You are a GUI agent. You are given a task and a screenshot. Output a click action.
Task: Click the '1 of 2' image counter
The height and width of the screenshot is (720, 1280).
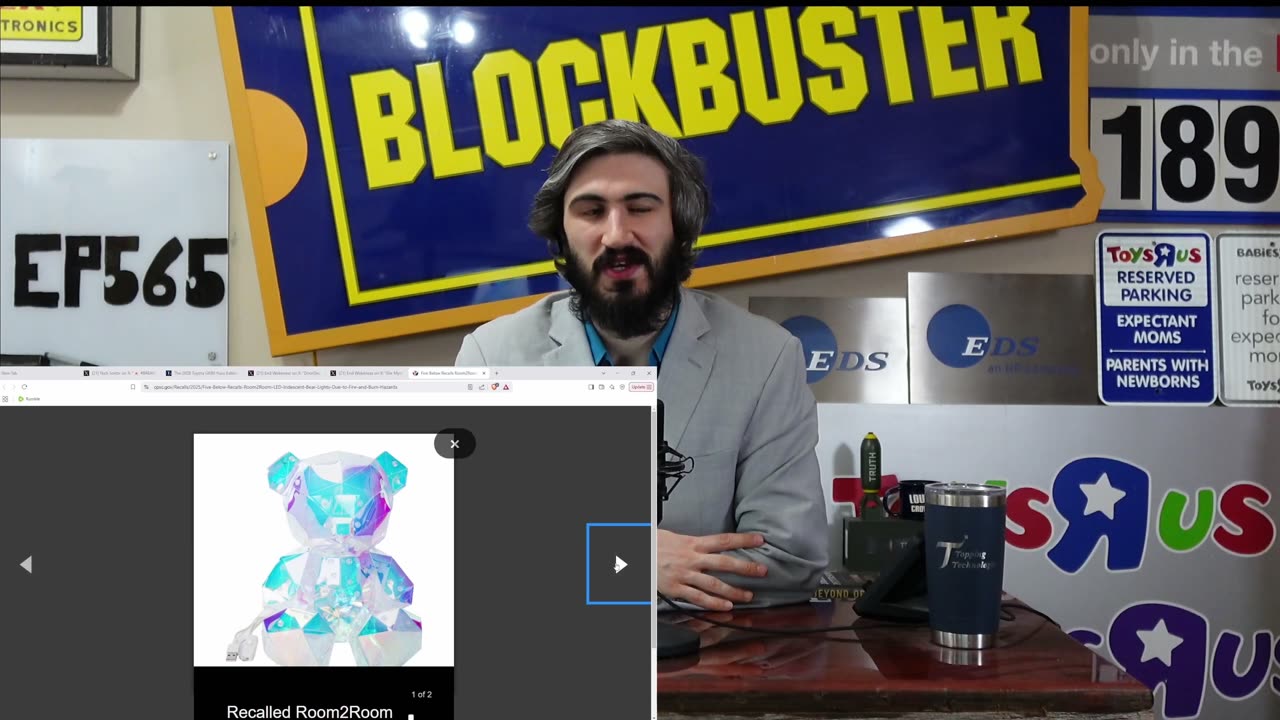pos(422,694)
